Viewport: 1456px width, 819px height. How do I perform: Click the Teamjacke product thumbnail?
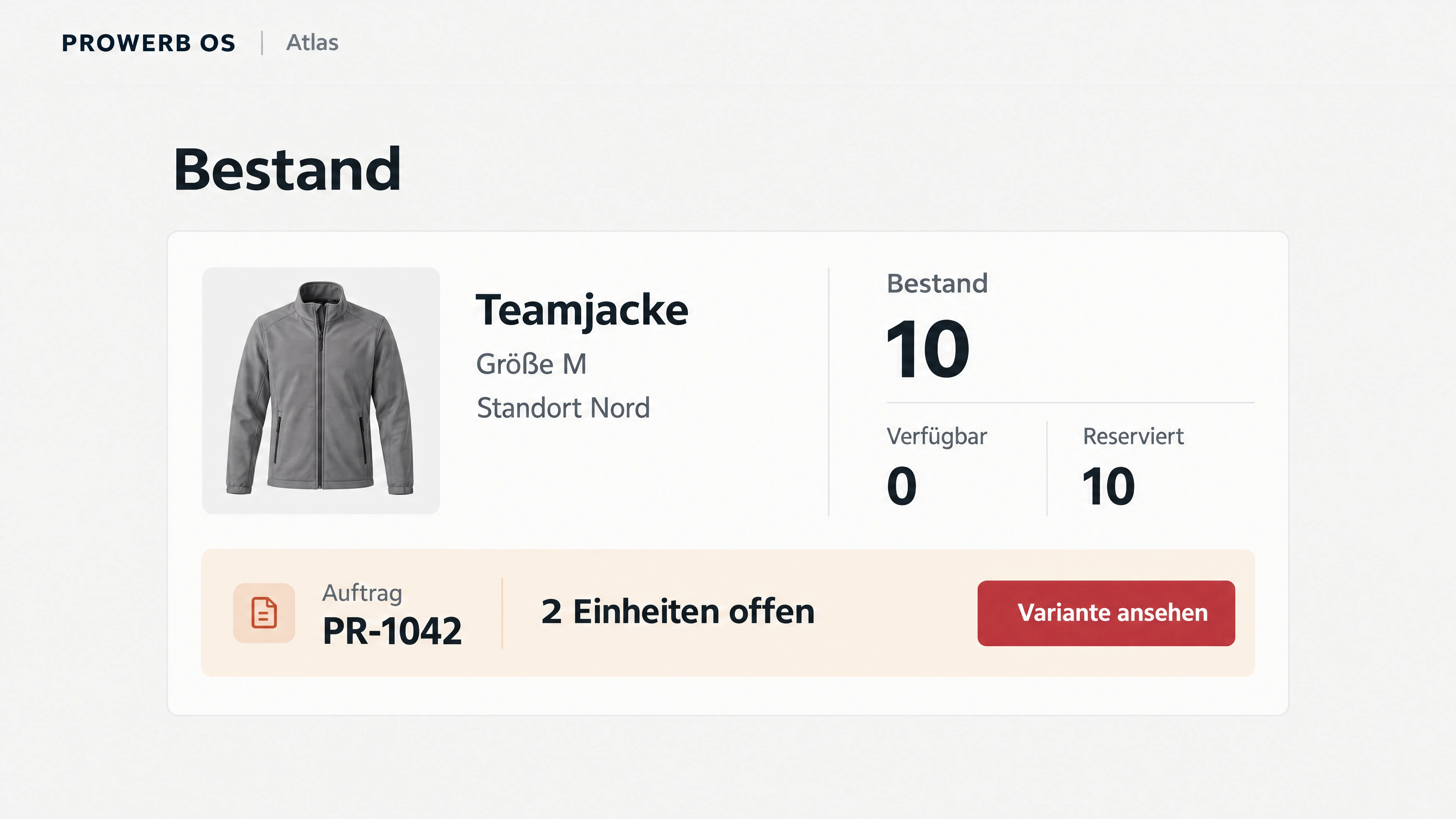(321, 391)
